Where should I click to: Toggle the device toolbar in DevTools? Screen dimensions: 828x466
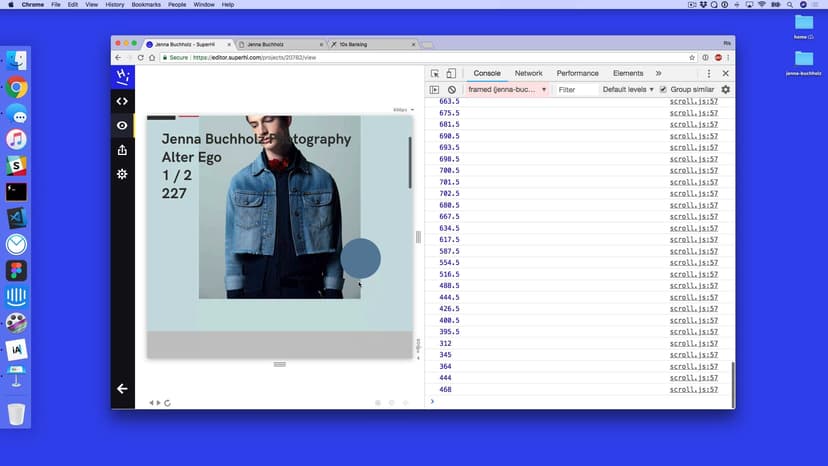pyautogui.click(x=451, y=74)
